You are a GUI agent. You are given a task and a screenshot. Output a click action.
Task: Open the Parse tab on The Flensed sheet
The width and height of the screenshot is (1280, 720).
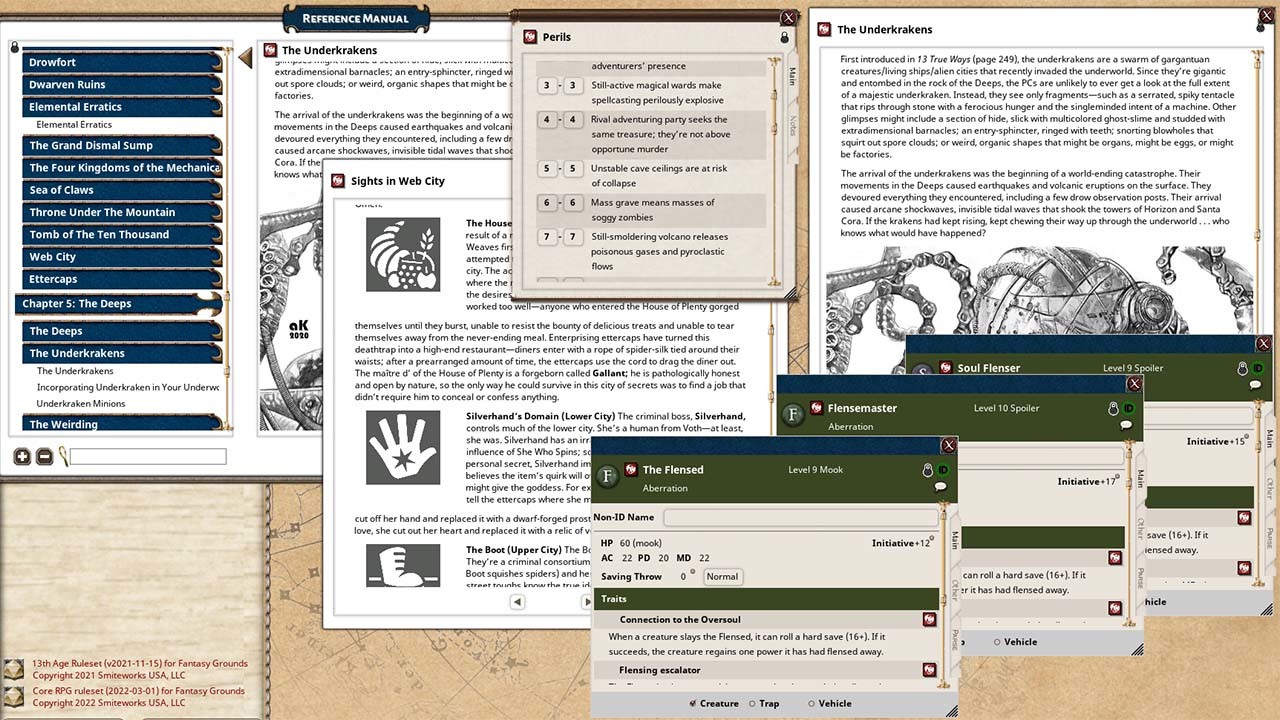point(955,640)
